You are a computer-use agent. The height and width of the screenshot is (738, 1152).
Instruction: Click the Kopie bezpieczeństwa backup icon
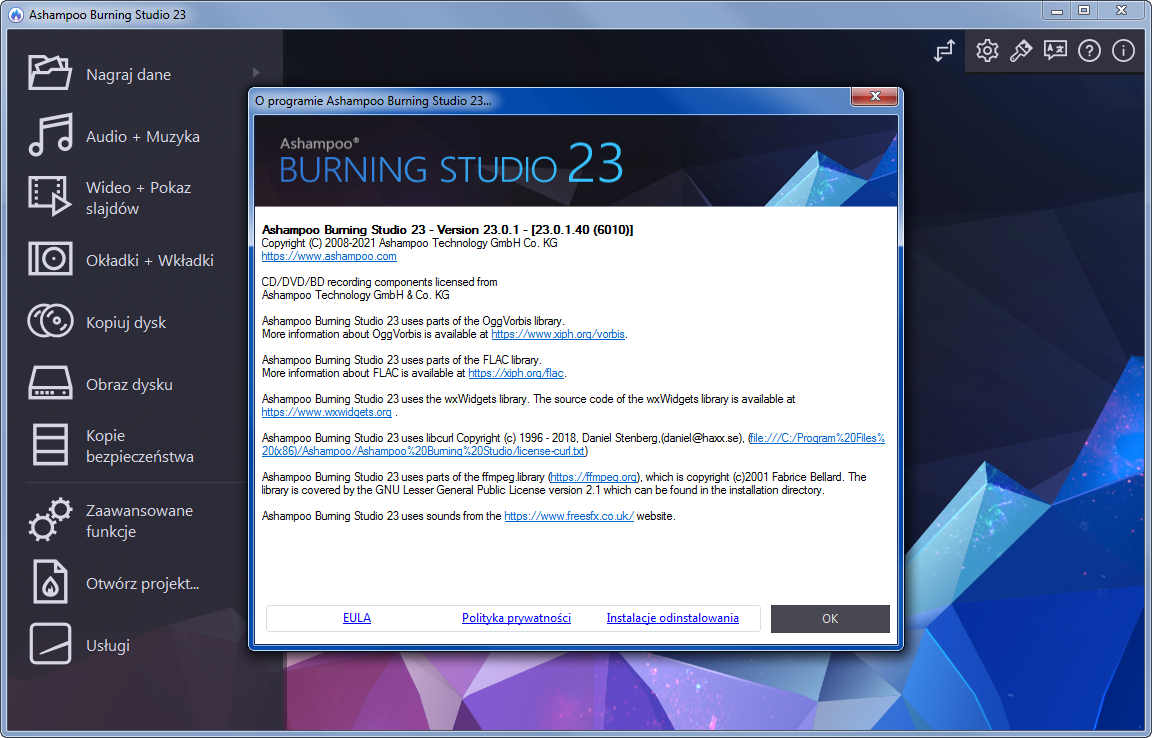pyautogui.click(x=50, y=445)
